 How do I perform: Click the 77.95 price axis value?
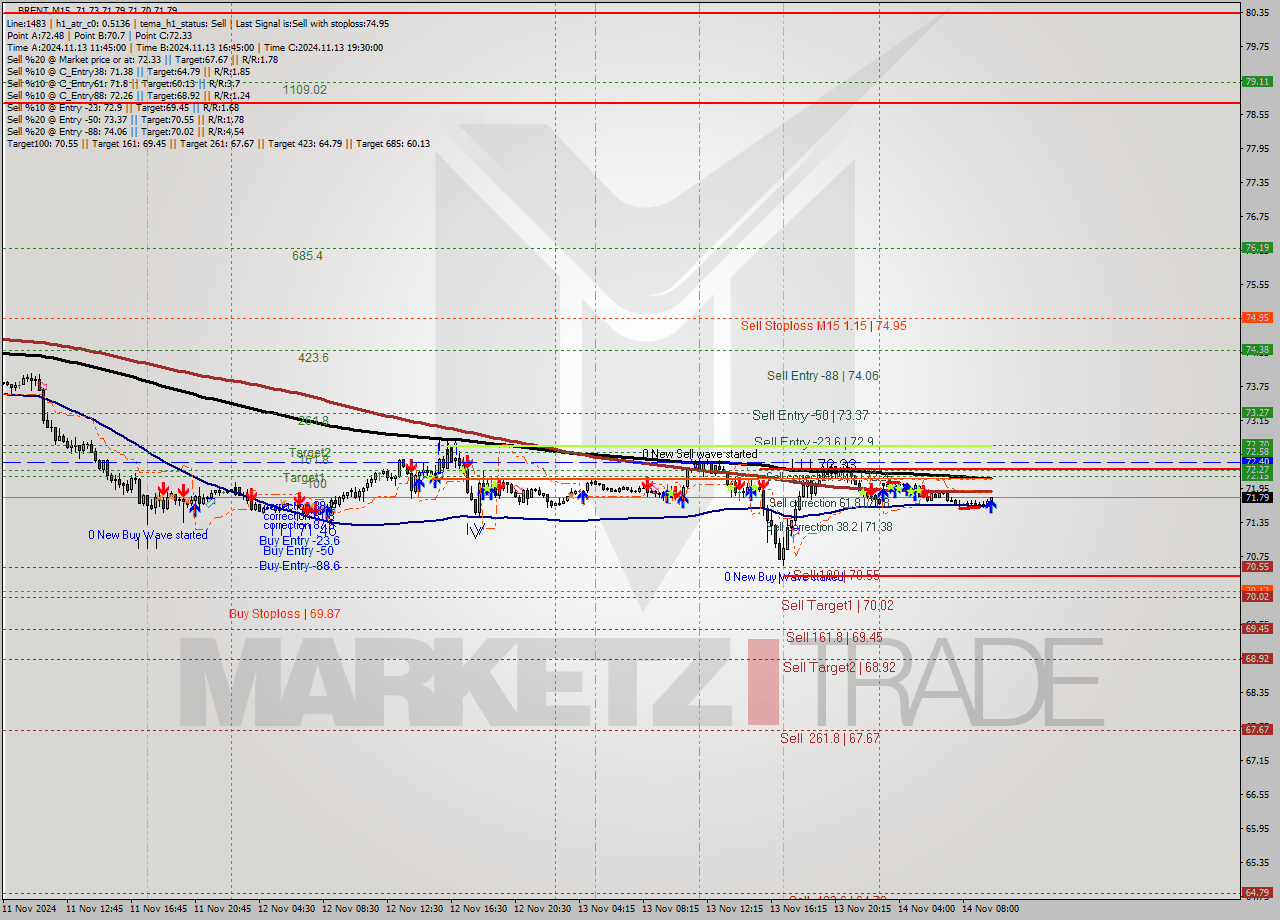[1257, 148]
